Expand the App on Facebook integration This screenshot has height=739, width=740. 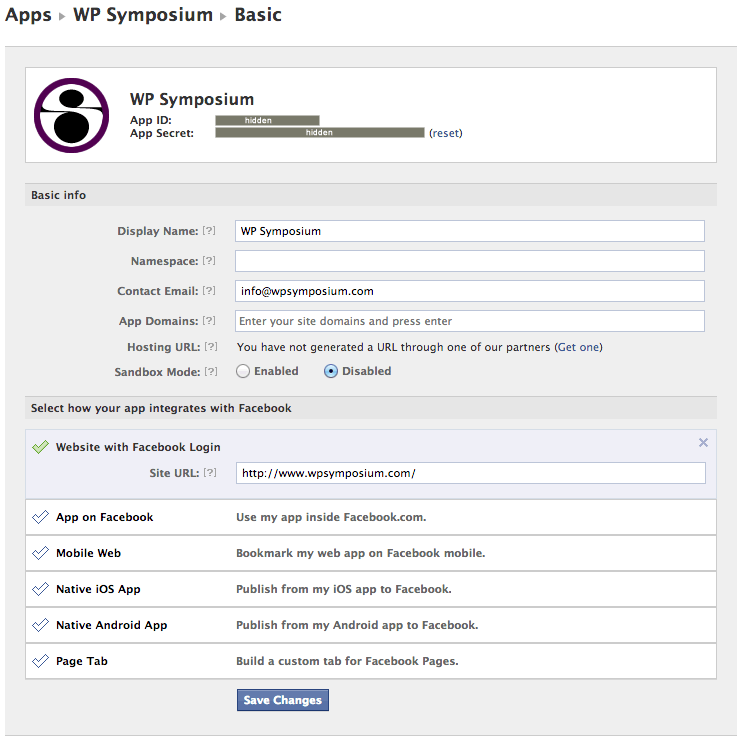pos(104,517)
